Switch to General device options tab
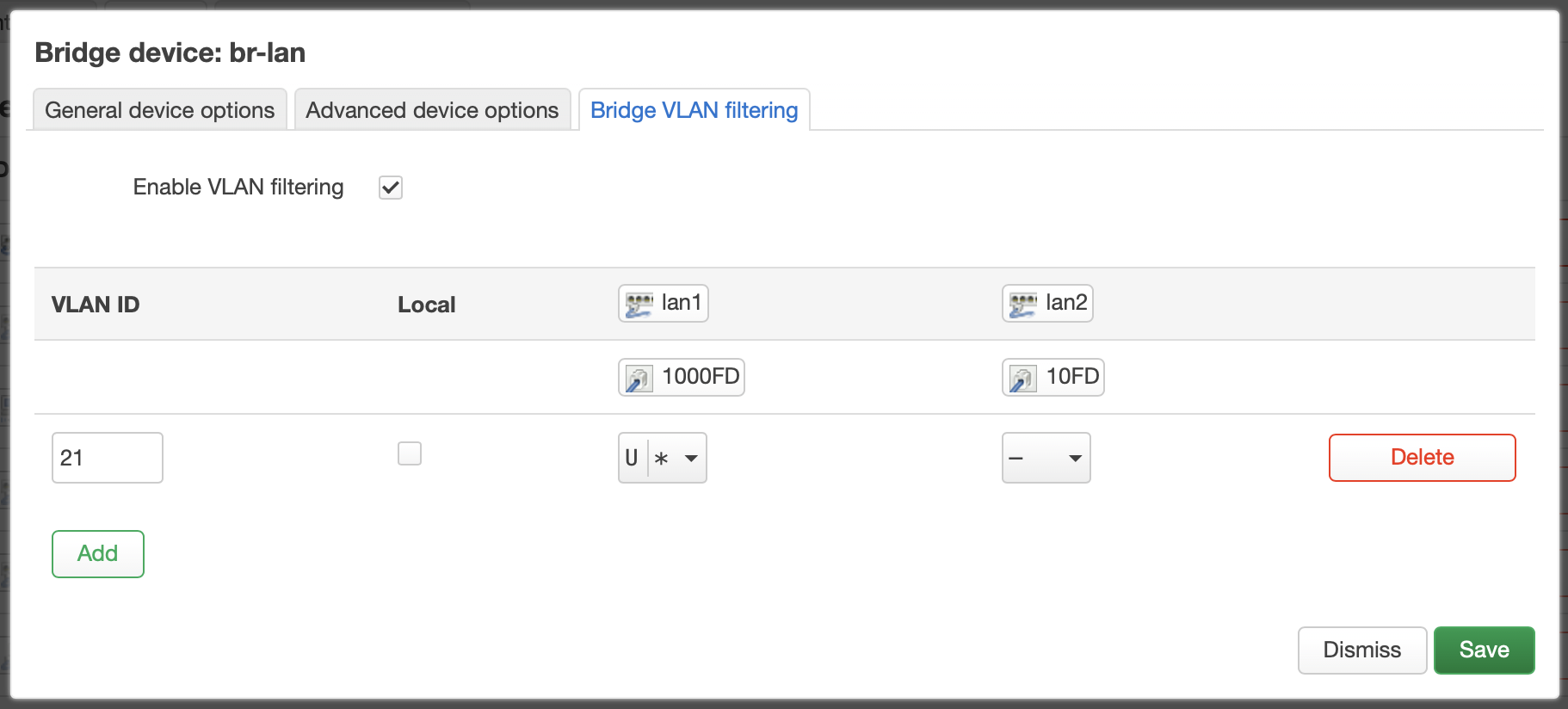Viewport: 1568px width, 709px height. tap(160, 110)
